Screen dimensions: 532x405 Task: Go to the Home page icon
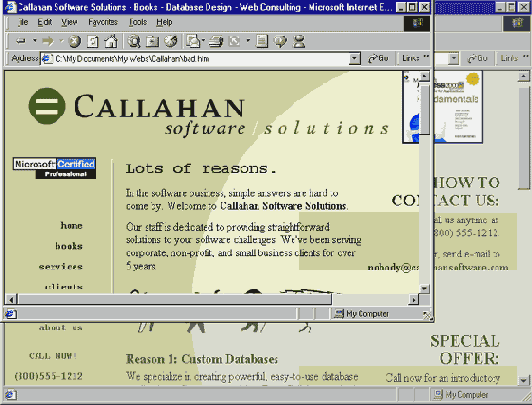[111, 41]
